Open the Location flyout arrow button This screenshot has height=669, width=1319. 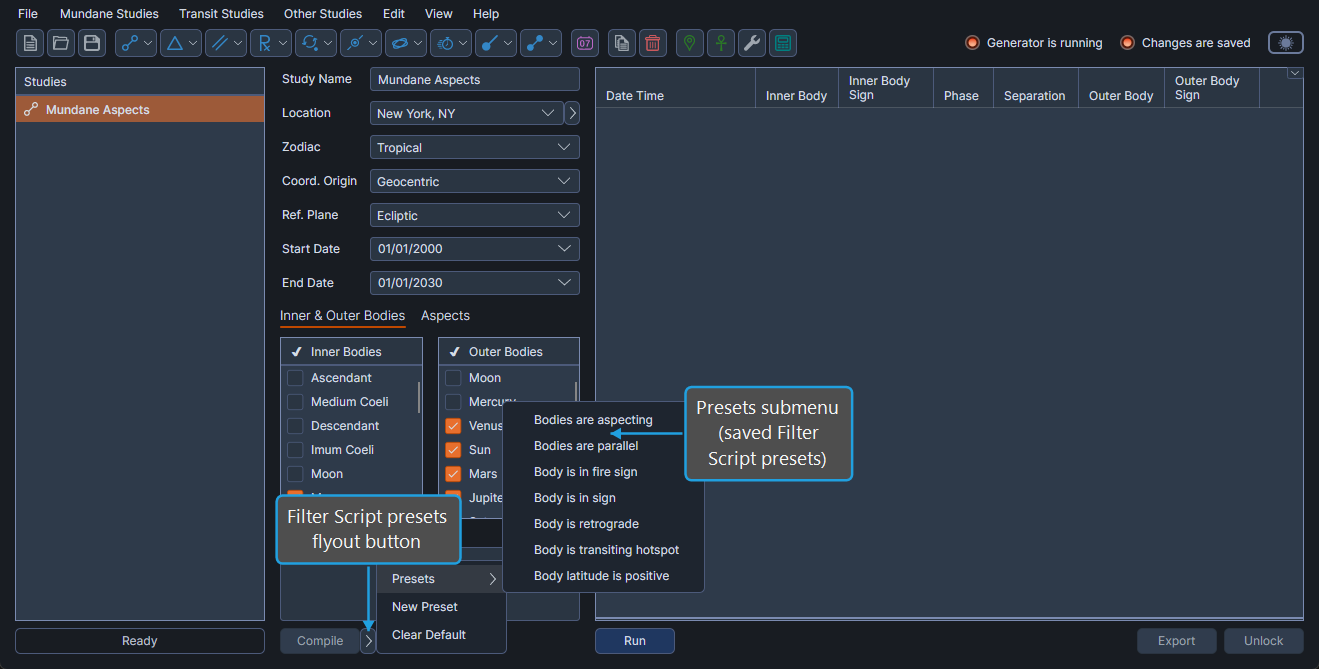coord(572,113)
